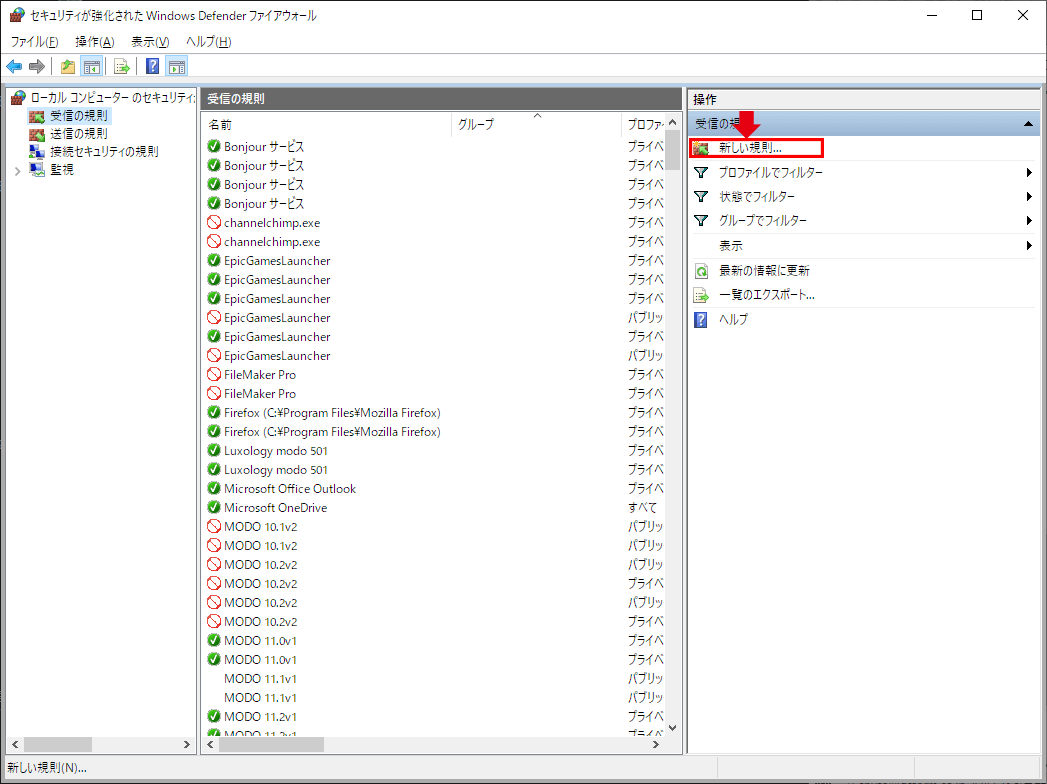
Task: Click the Up one level folder icon
Action: pyautogui.click(x=67, y=66)
